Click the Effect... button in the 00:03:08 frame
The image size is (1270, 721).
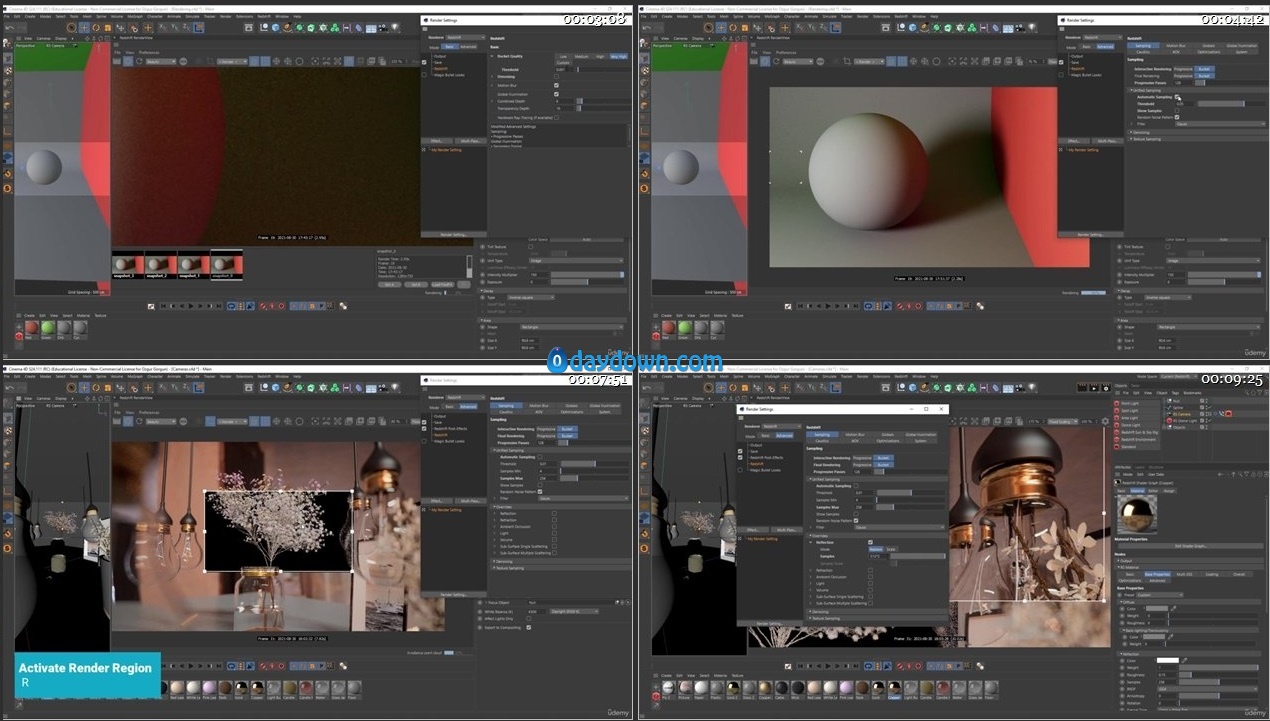tap(437, 140)
